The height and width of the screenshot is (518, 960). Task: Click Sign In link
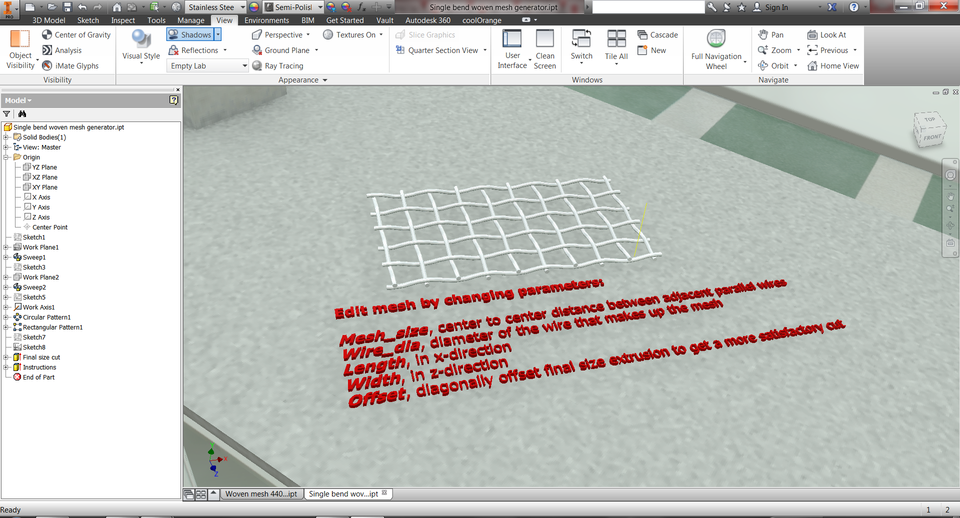pyautogui.click(x=776, y=7)
